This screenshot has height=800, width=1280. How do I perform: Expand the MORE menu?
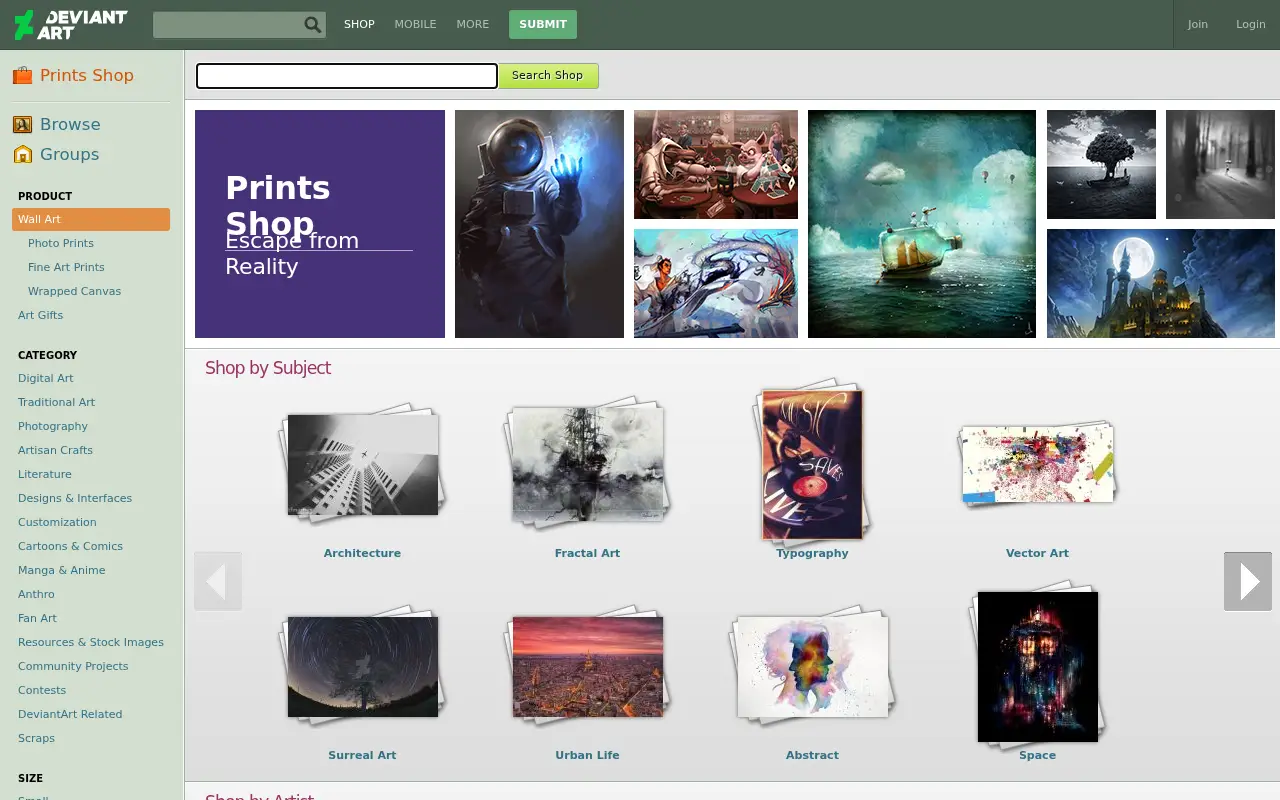[x=473, y=24]
